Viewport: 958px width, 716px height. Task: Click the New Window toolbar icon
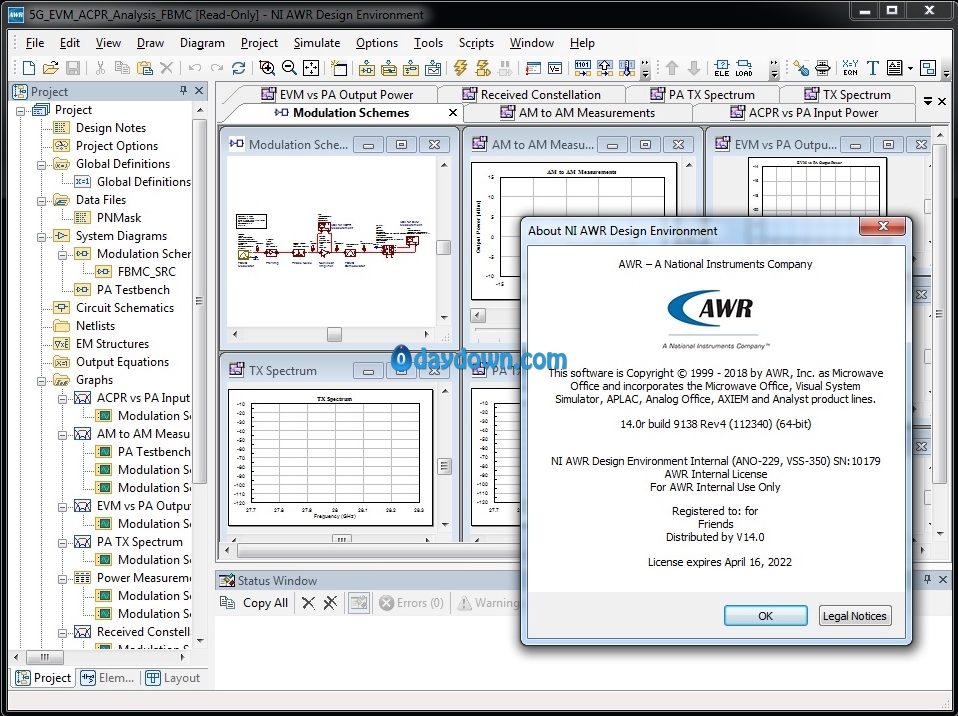pos(338,68)
